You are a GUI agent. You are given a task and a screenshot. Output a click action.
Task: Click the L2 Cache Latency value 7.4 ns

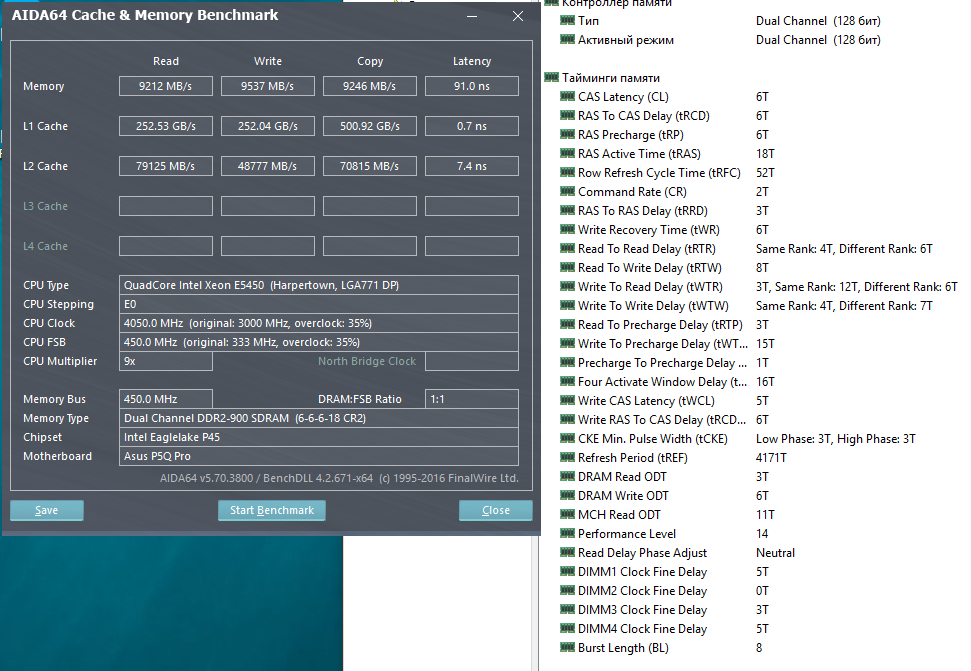[x=472, y=166]
